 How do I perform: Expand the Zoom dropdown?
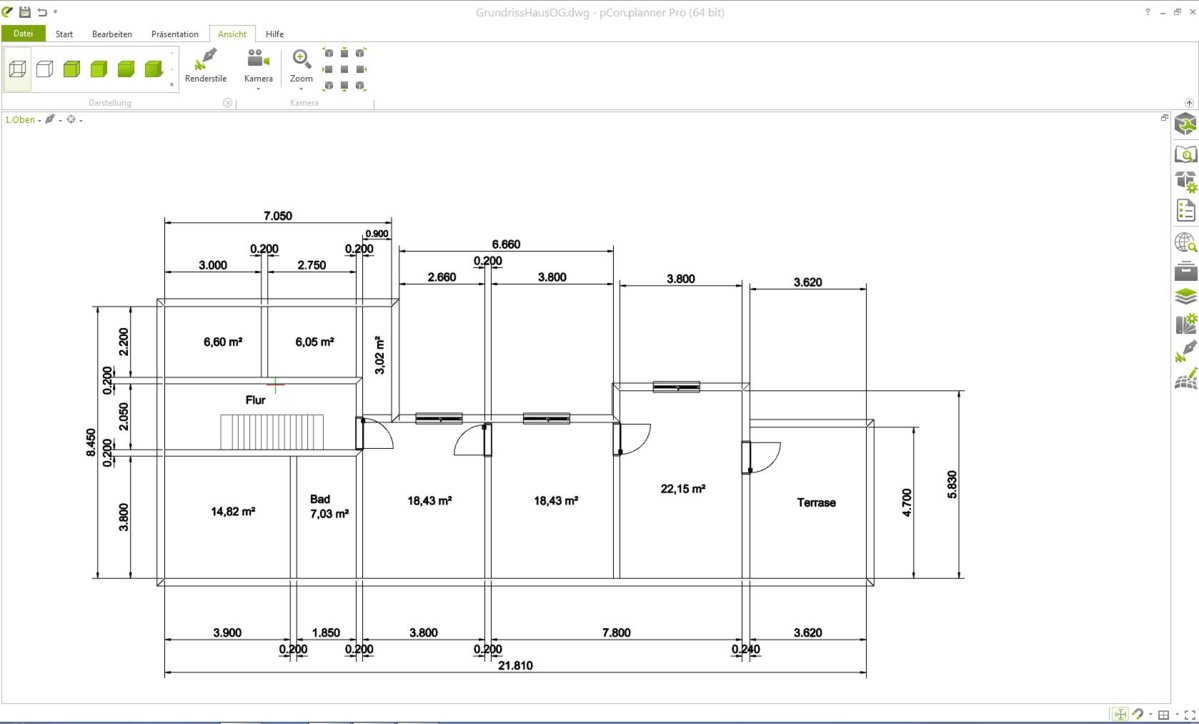coord(301,88)
